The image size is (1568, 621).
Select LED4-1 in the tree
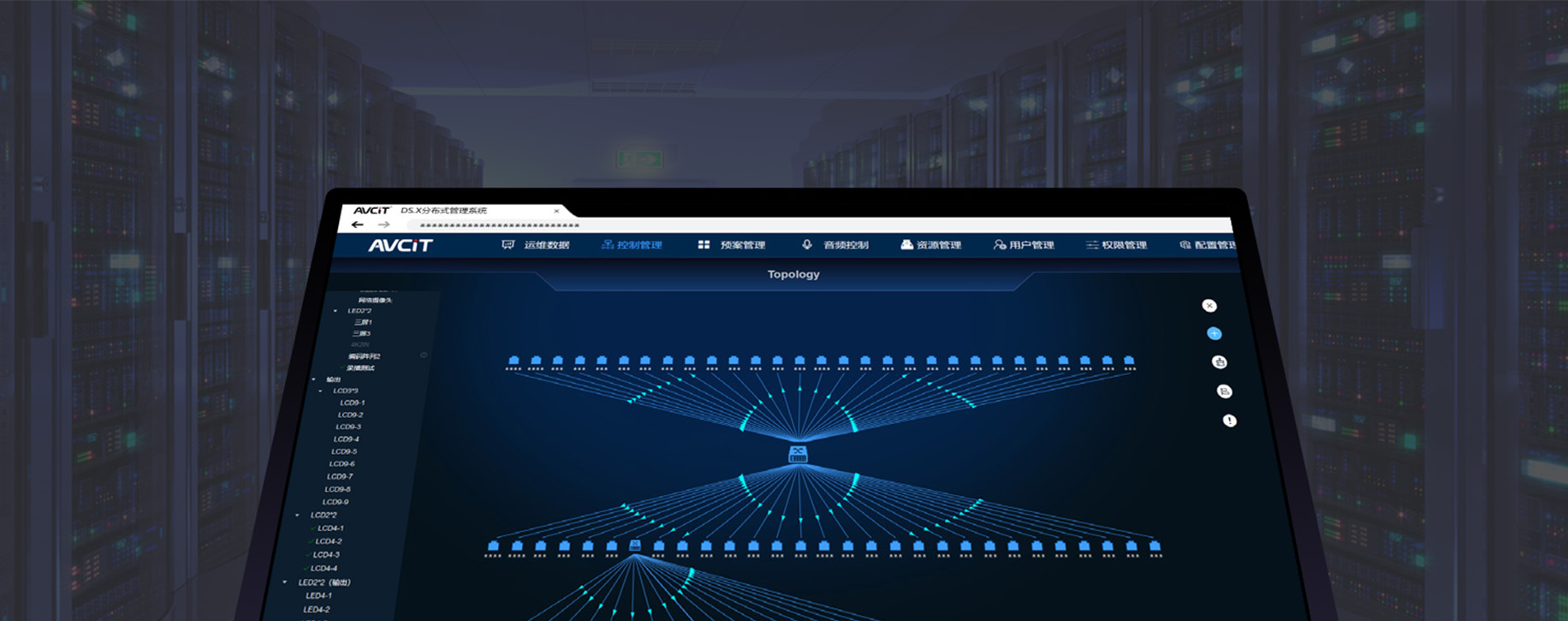click(318, 596)
